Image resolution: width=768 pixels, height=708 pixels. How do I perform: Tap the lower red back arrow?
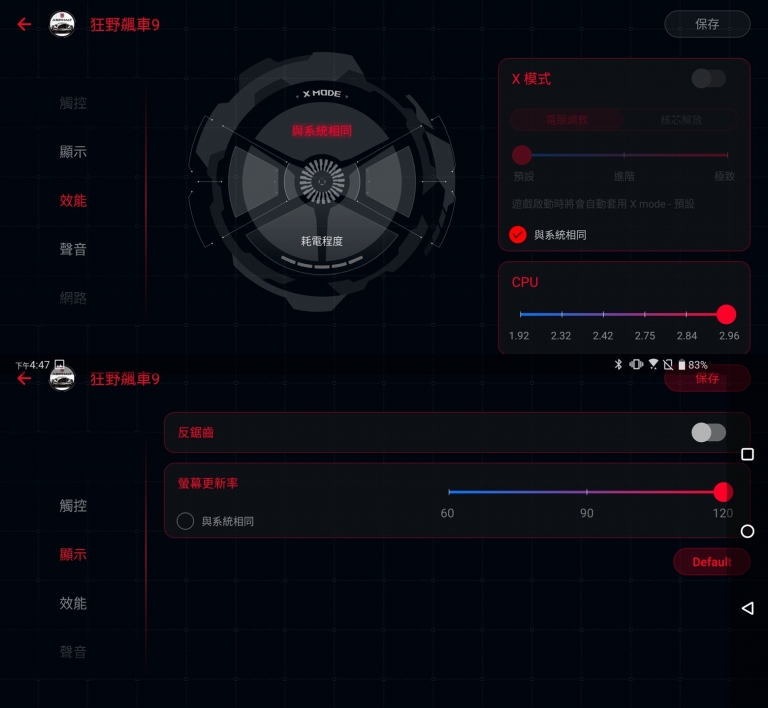pos(24,378)
